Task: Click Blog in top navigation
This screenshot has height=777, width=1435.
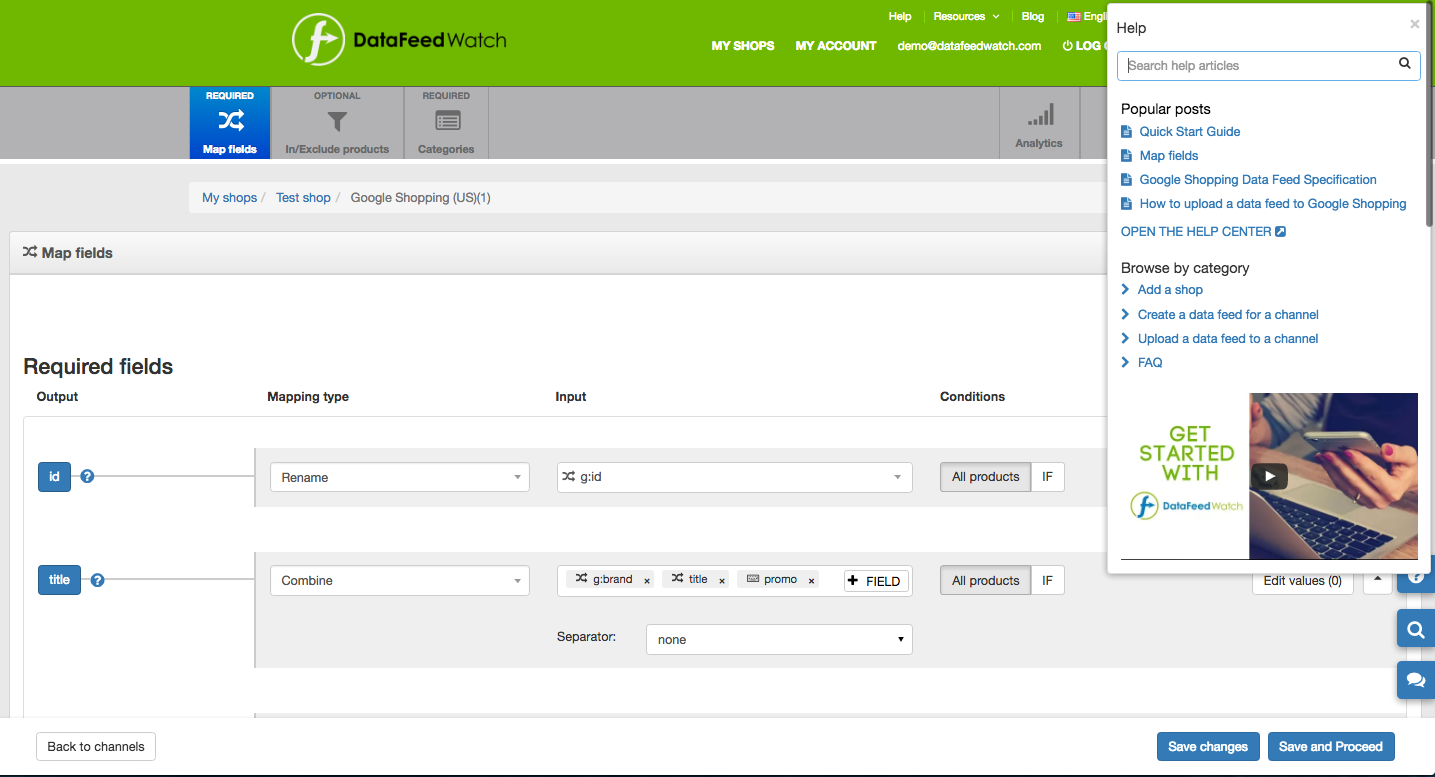Action: coord(1033,16)
